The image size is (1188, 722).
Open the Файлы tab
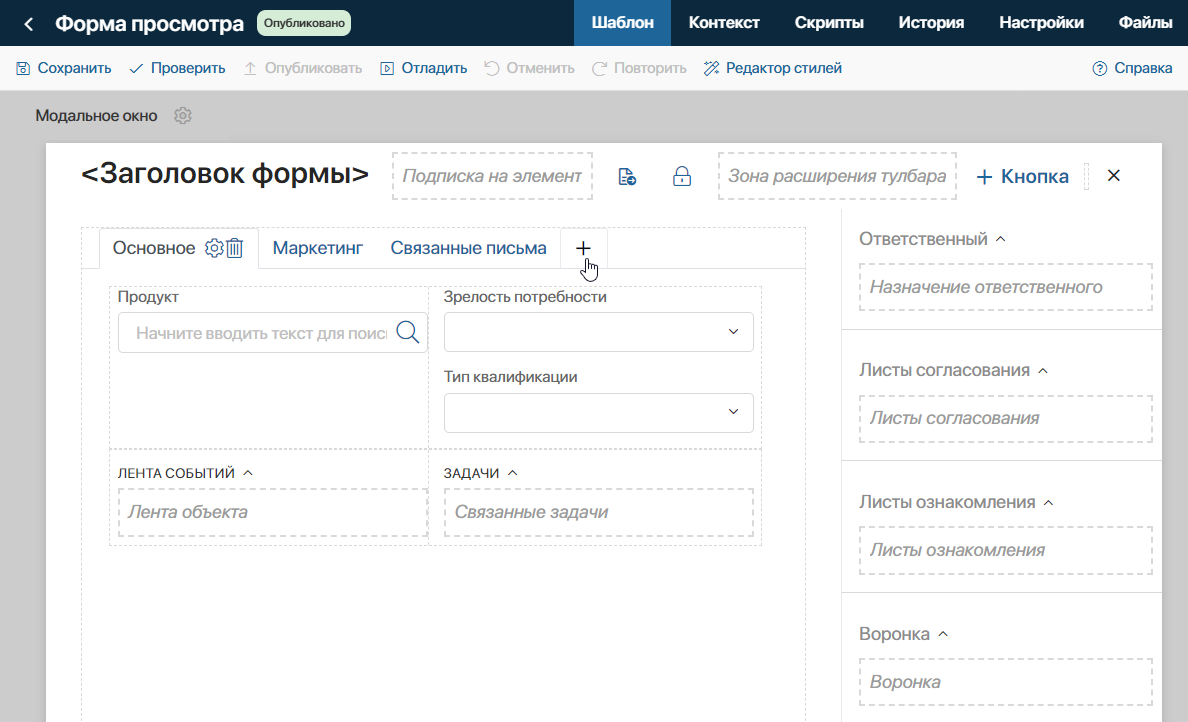tap(1146, 23)
